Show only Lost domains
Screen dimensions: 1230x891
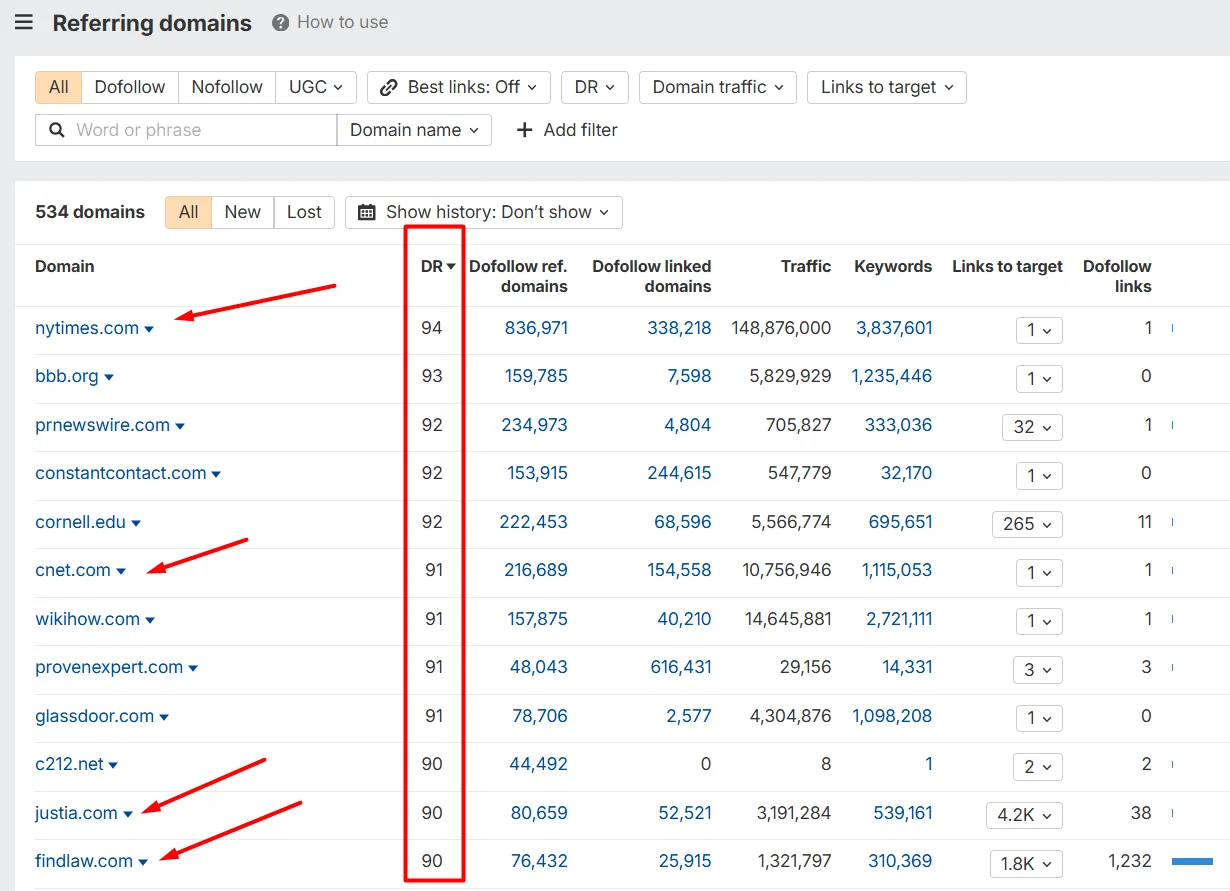304,212
